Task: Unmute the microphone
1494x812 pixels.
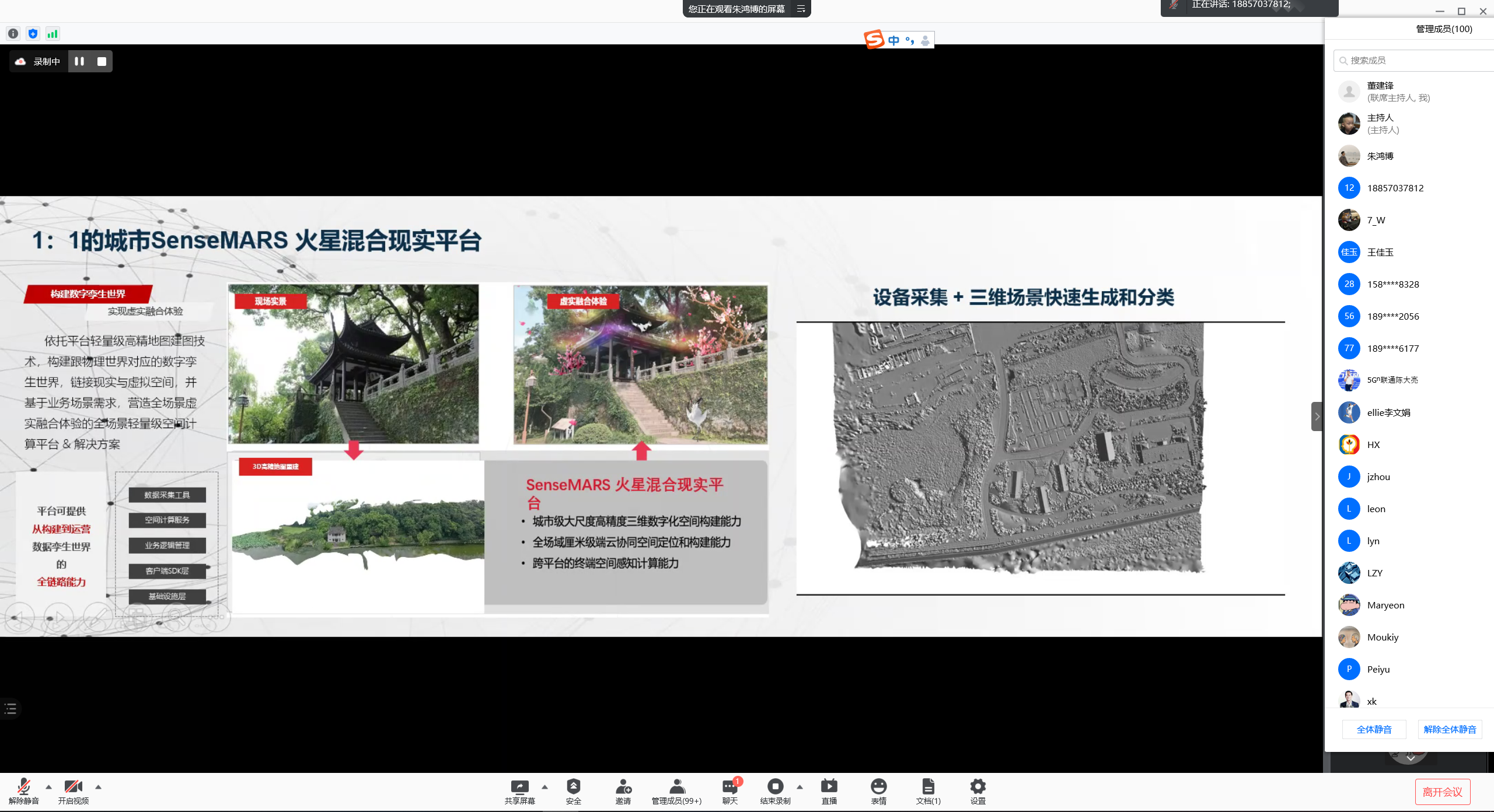Action: coord(24,791)
